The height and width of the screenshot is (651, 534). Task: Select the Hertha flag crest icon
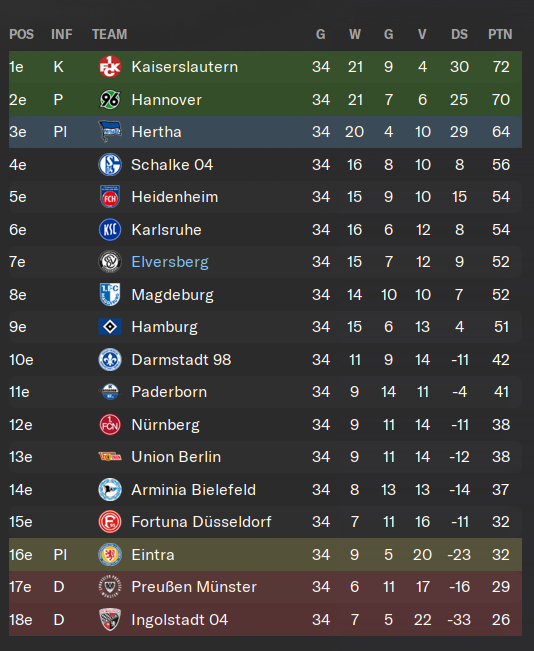coord(110,132)
